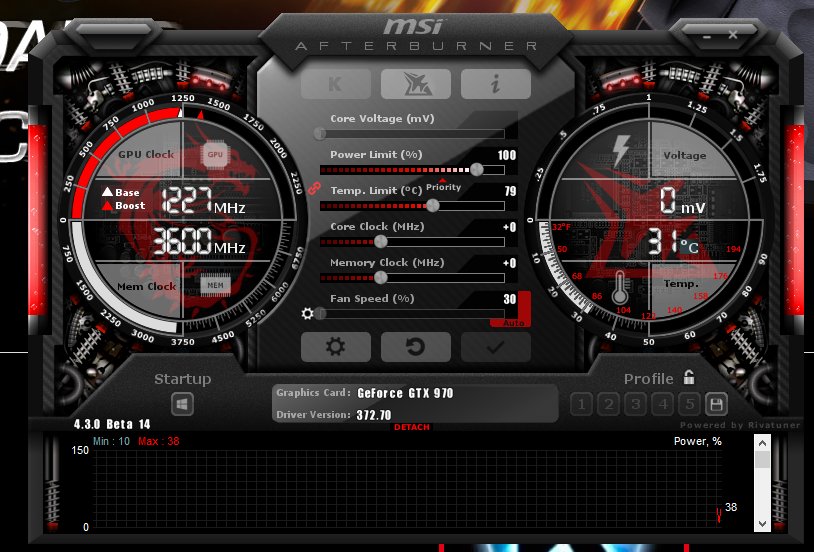
Task: Click the Fan Speed value 30
Action: [510, 299]
